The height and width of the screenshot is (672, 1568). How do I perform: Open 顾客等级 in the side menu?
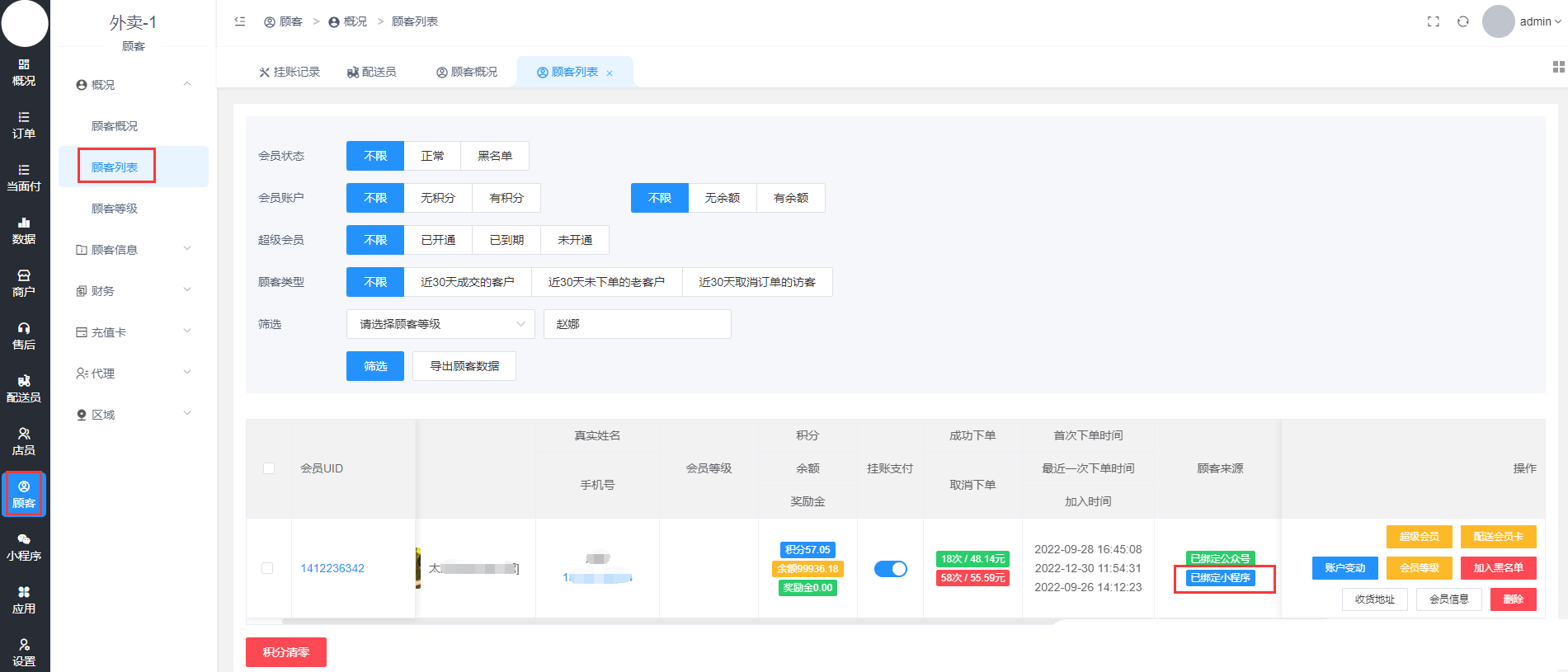coord(115,209)
